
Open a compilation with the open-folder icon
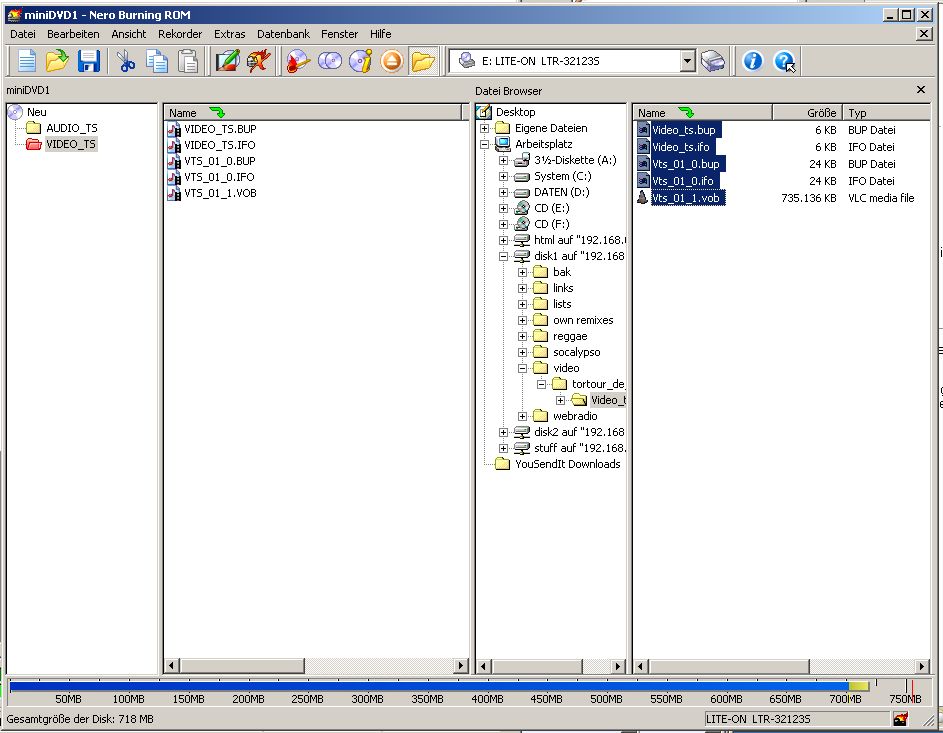[57, 61]
